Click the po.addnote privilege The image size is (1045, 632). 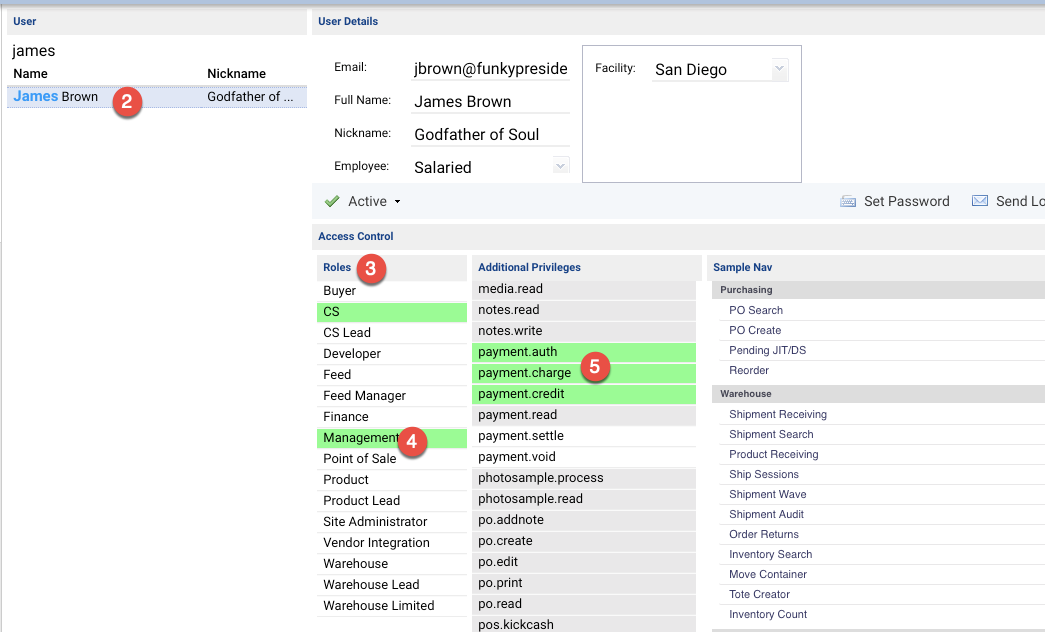tap(584, 520)
